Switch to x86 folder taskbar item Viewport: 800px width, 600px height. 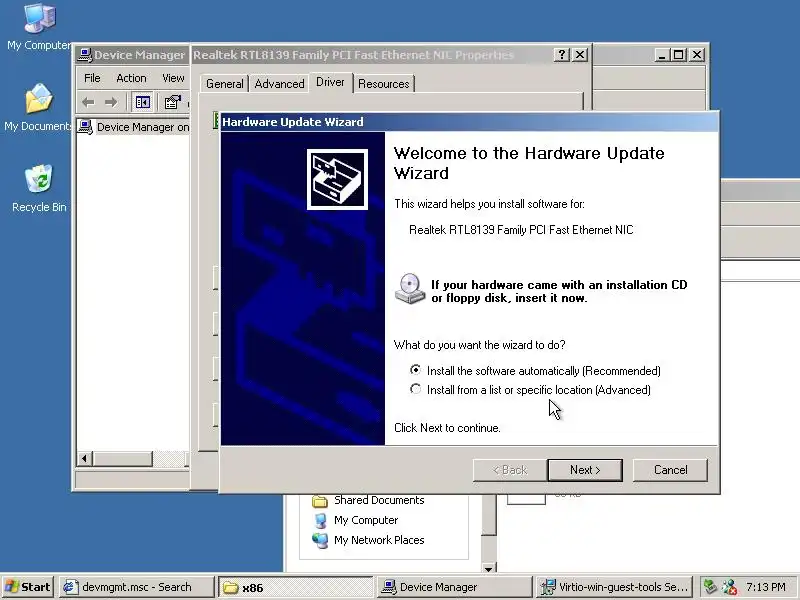296,587
